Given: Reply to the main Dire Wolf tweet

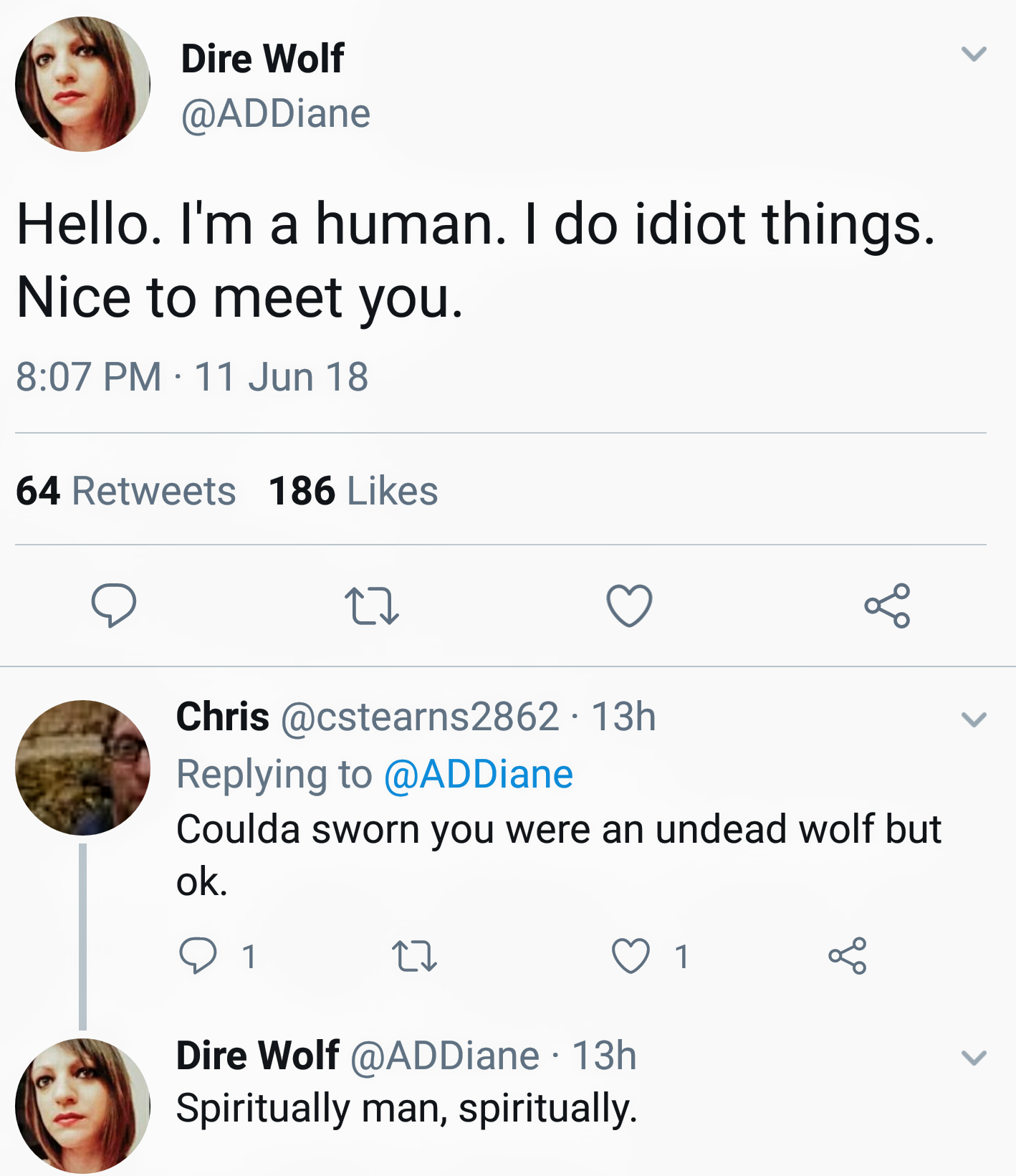Looking at the screenshot, I should tap(114, 606).
